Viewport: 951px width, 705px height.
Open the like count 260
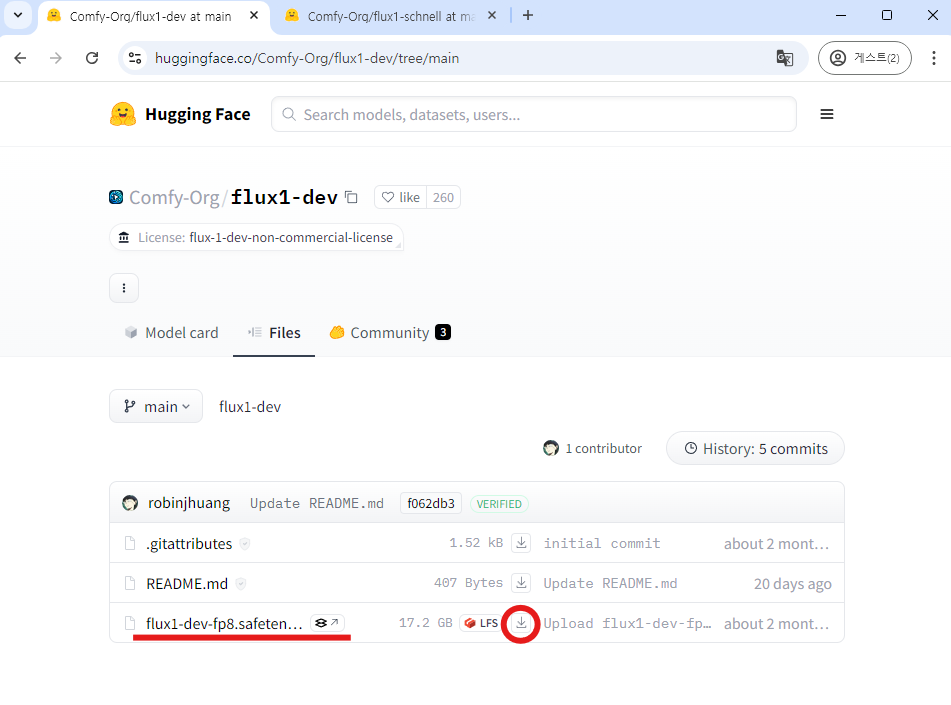[x=443, y=197]
